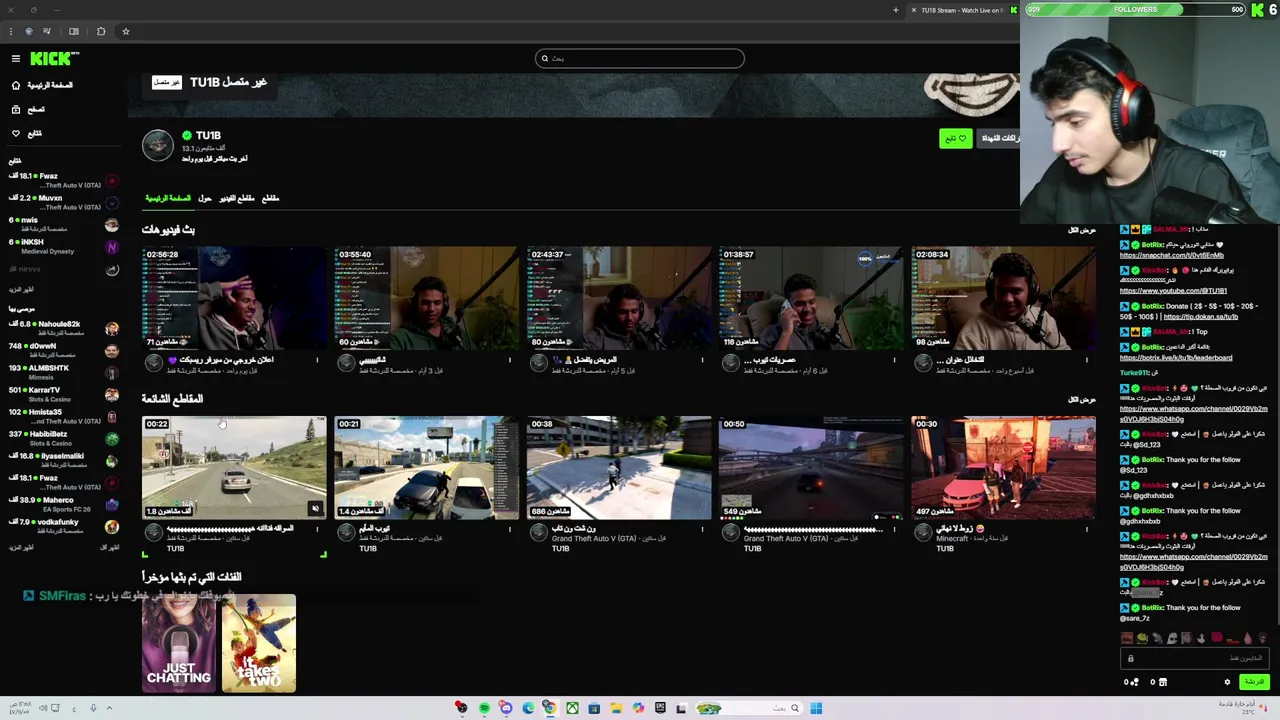Open the Chrome icon on the taskbar
1280x720 pixels.
[x=549, y=709]
